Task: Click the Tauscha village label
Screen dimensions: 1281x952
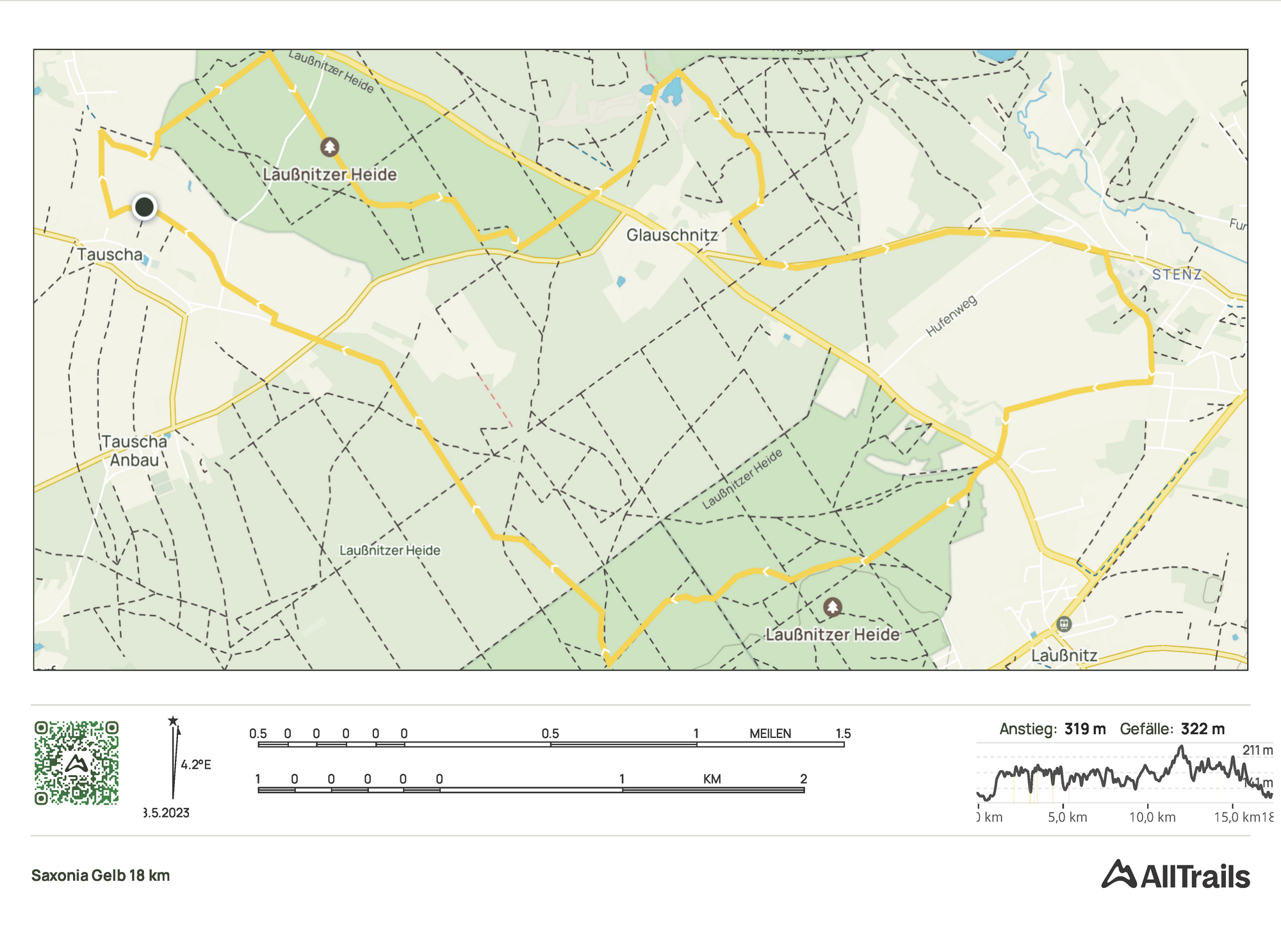Action: (x=110, y=254)
